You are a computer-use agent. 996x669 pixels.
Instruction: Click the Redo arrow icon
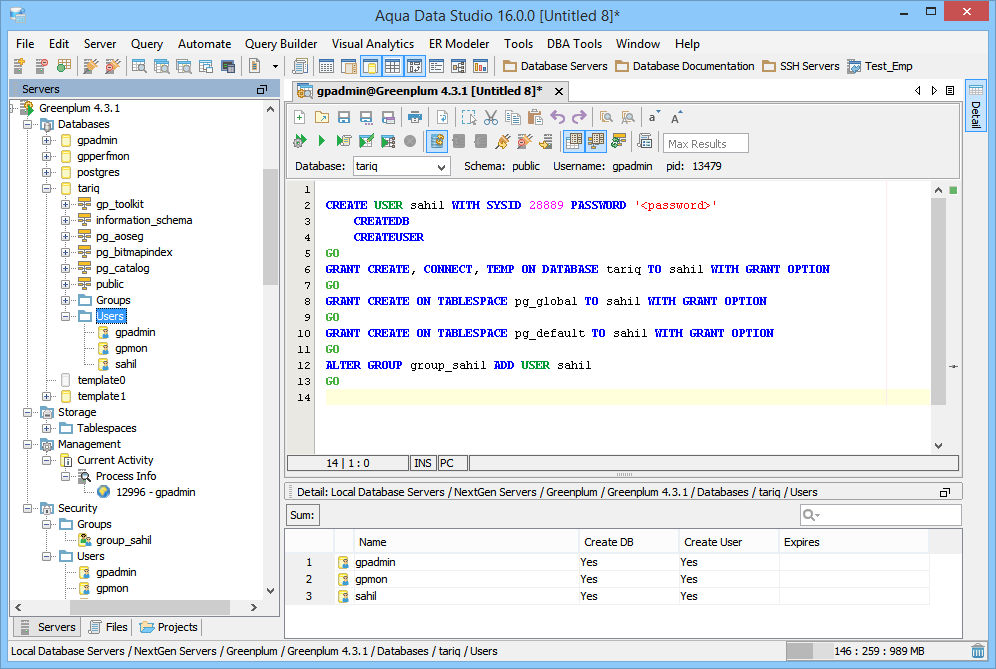(x=579, y=117)
